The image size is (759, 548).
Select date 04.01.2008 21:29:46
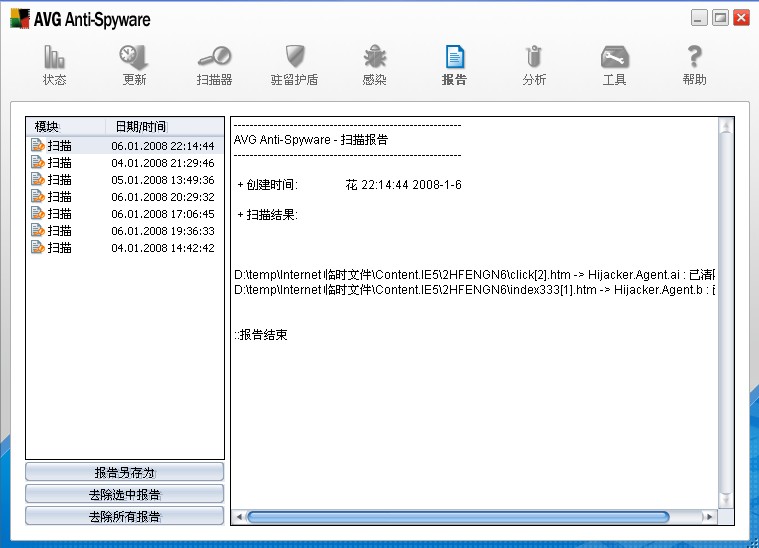point(163,163)
